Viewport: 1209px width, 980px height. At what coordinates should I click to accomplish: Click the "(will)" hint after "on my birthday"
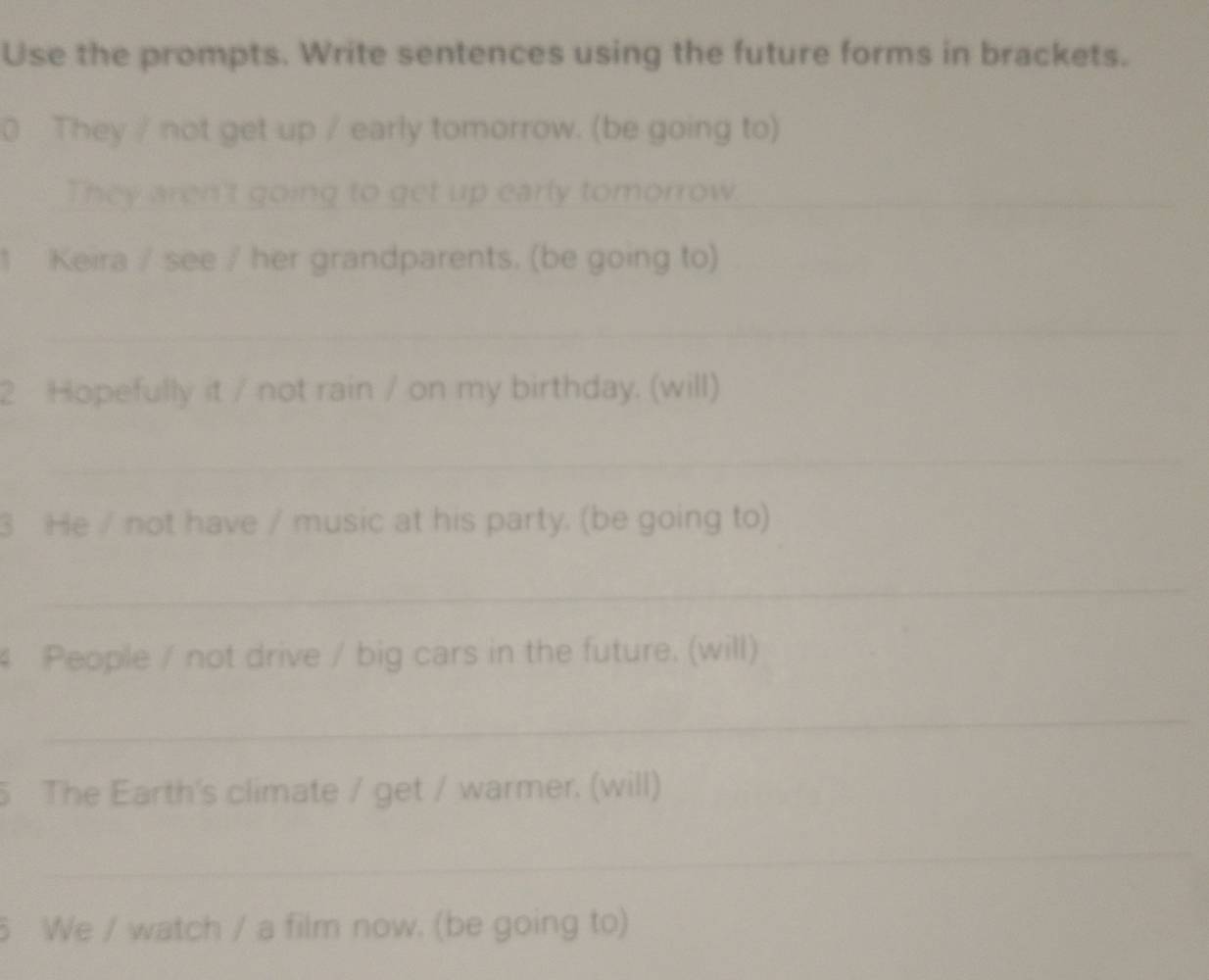tap(685, 388)
